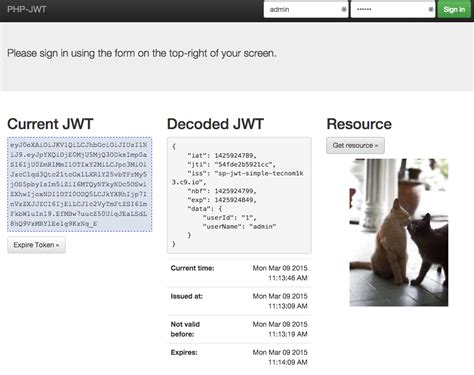Click the sign in instruction message
The width and height of the screenshot is (474, 375).
tap(142, 53)
